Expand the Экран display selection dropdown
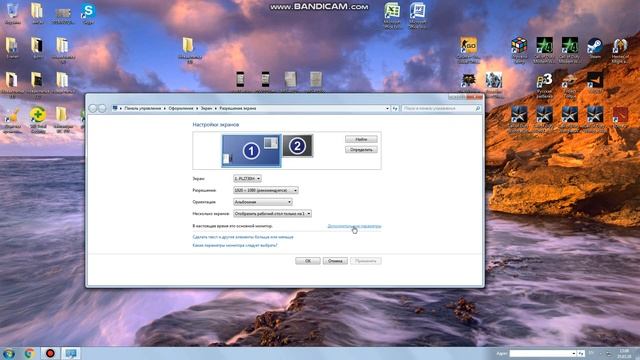Image resolution: width=640 pixels, height=360 pixels. 247,178
